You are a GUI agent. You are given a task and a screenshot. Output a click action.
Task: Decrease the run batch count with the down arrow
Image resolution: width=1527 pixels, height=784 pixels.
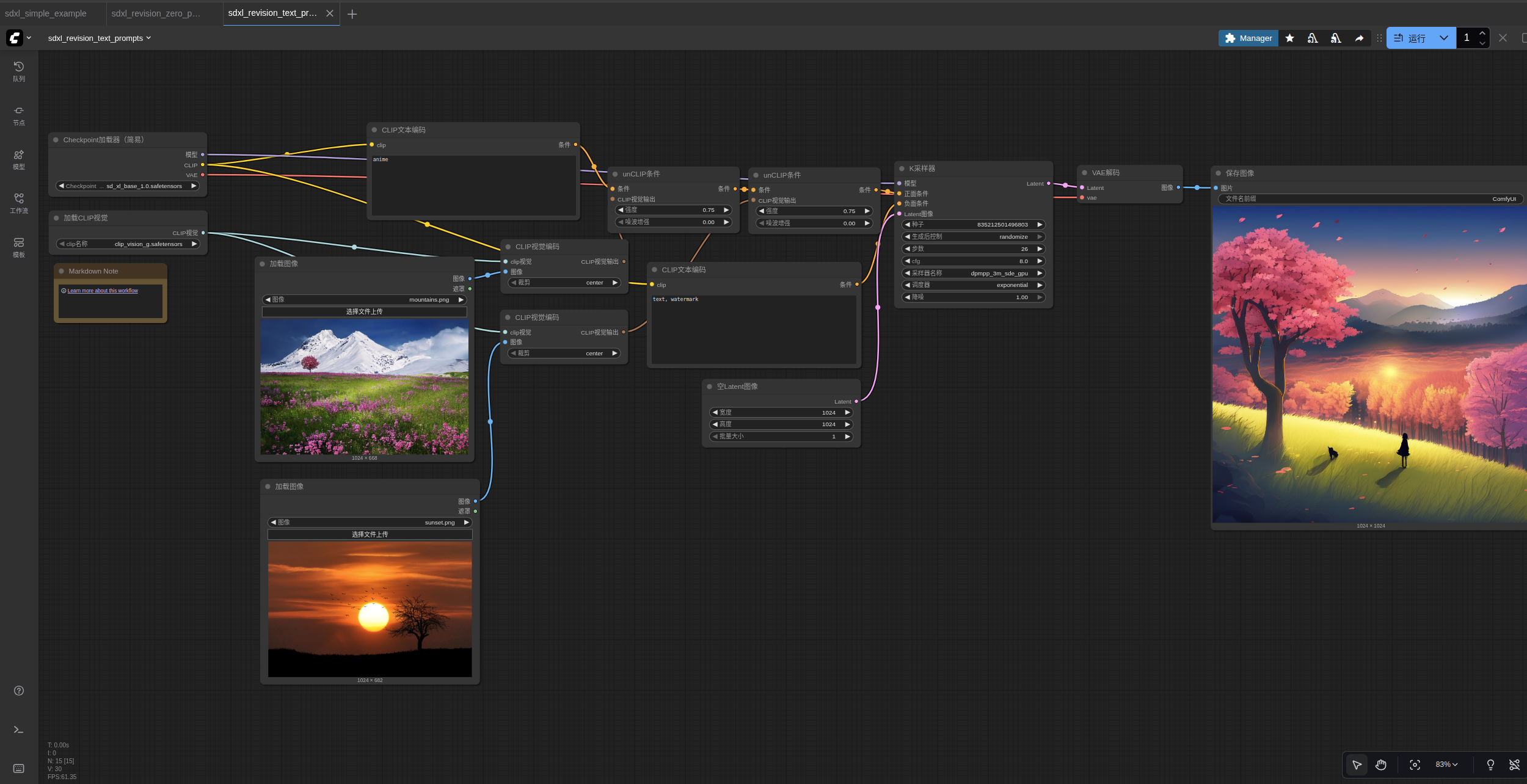(1482, 43)
